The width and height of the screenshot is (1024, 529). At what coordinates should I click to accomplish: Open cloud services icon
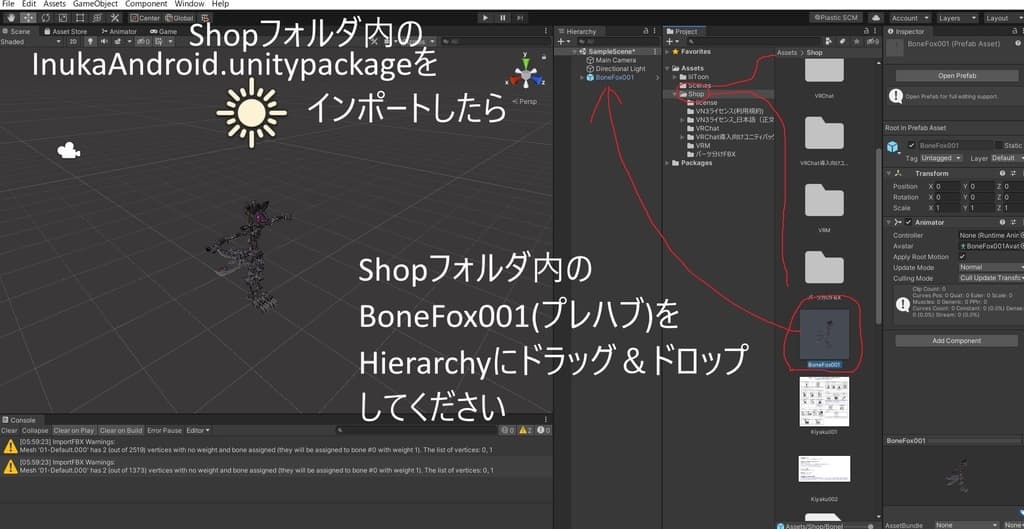tap(876, 18)
